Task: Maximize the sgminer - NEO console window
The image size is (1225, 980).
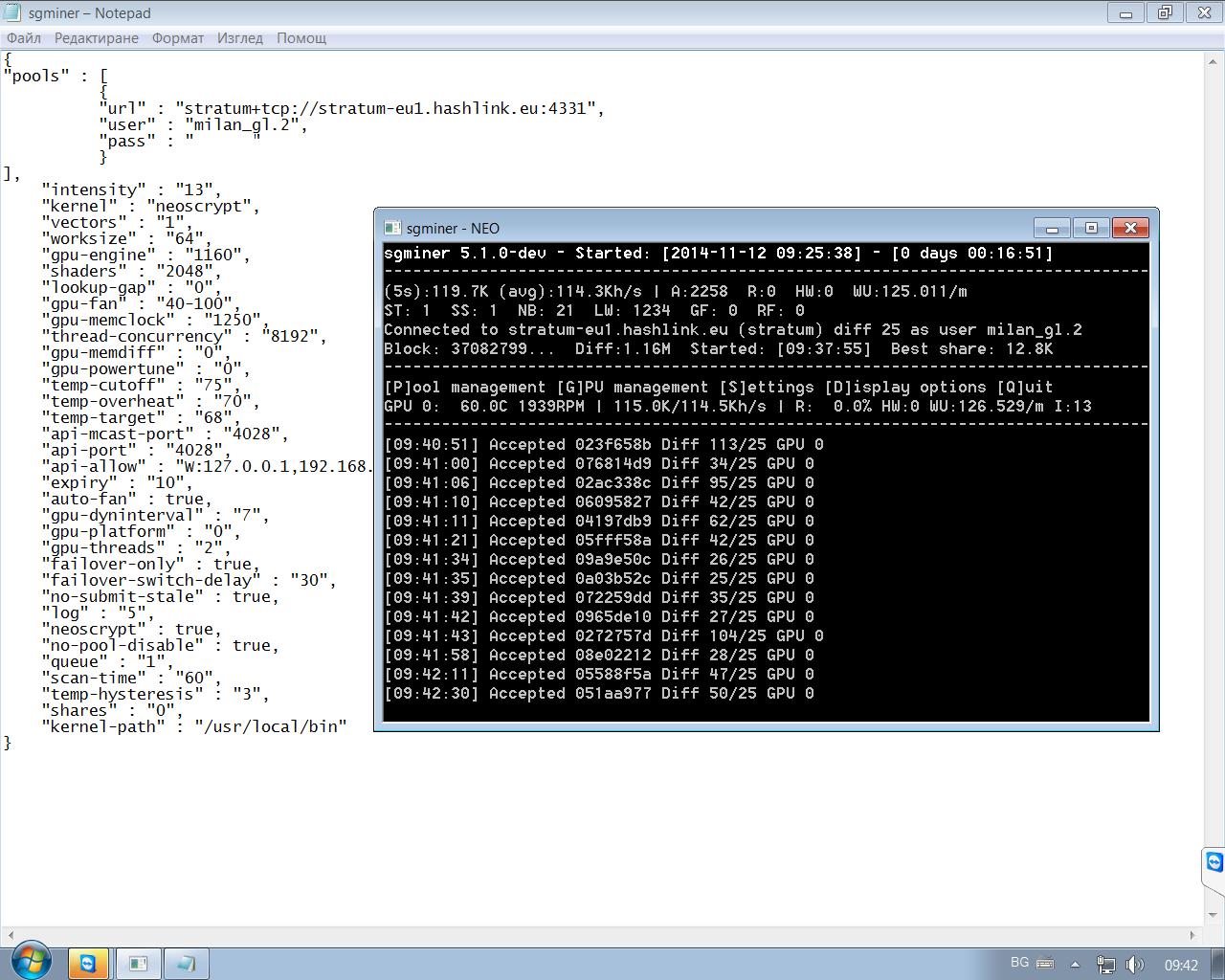Action: [x=1091, y=228]
